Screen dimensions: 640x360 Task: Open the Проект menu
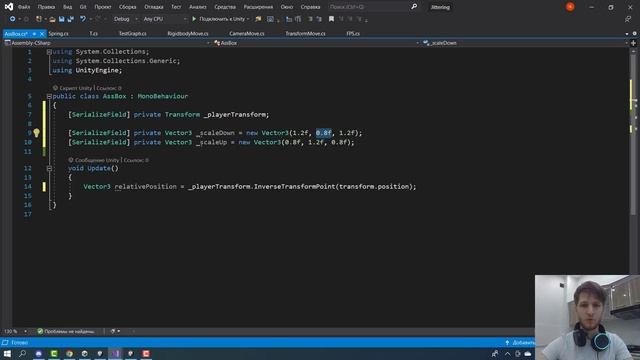click(x=102, y=7)
